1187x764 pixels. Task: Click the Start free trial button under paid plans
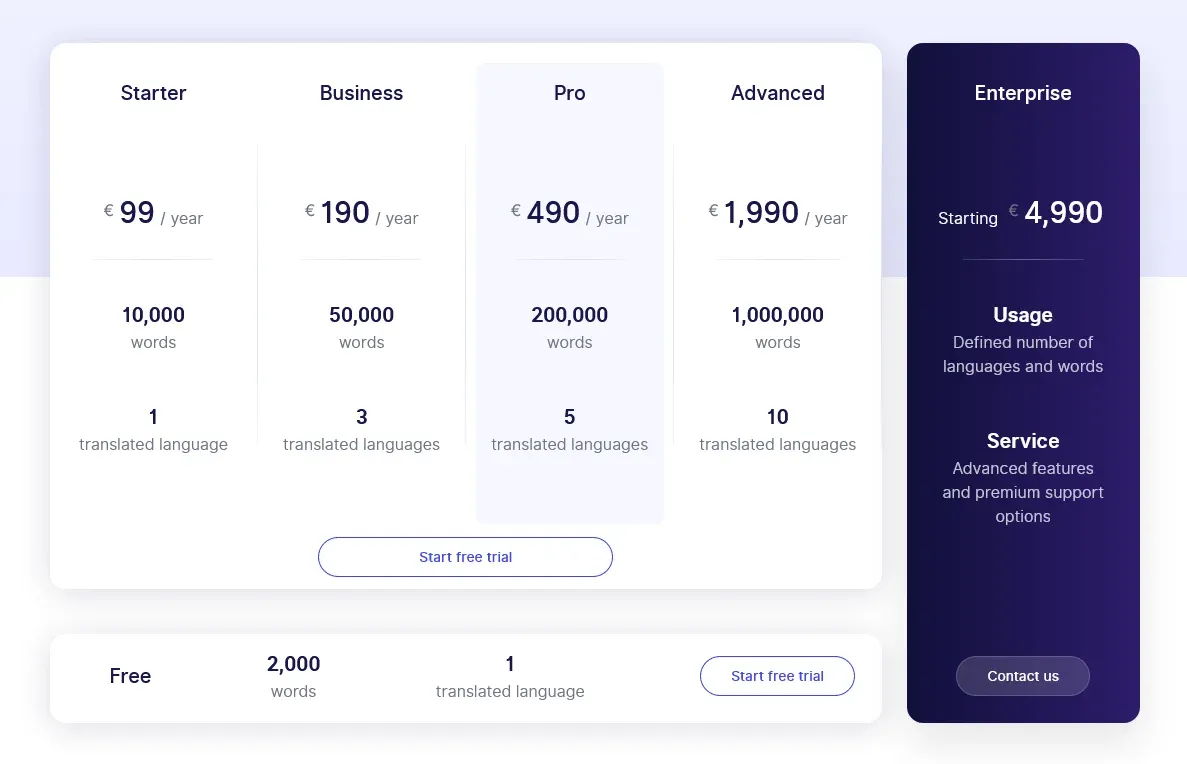click(465, 557)
